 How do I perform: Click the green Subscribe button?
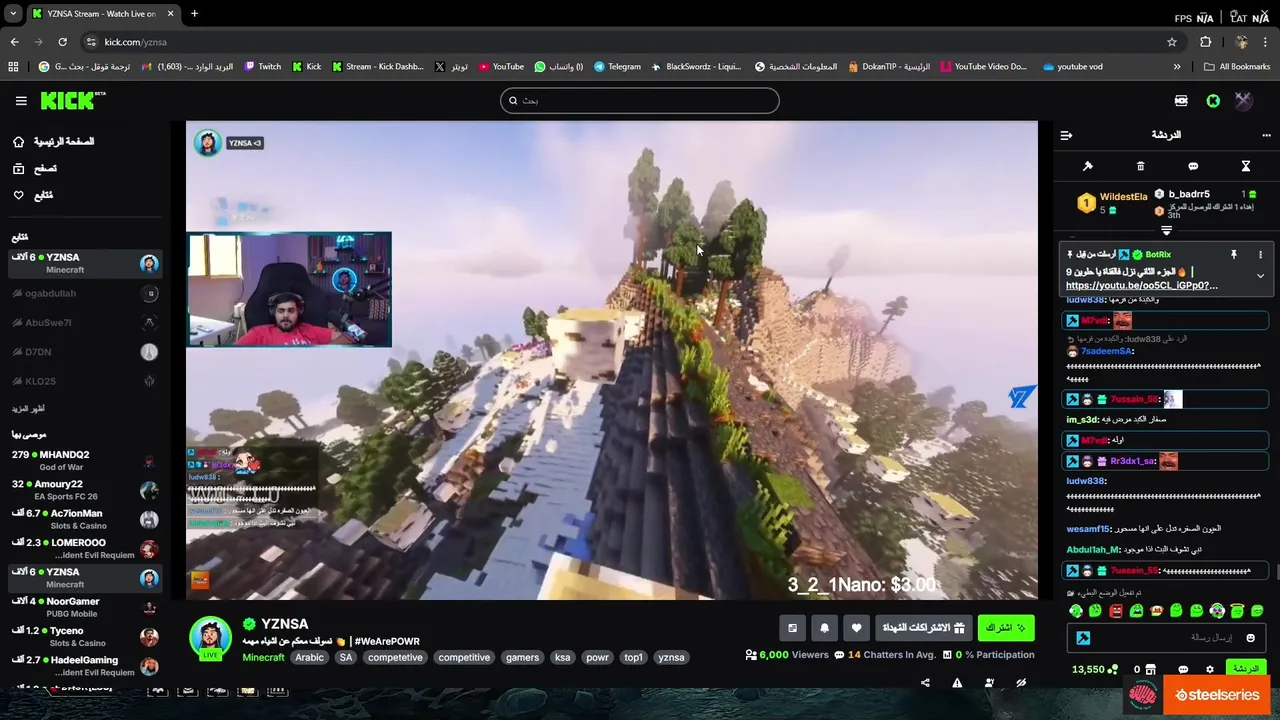[1006, 628]
